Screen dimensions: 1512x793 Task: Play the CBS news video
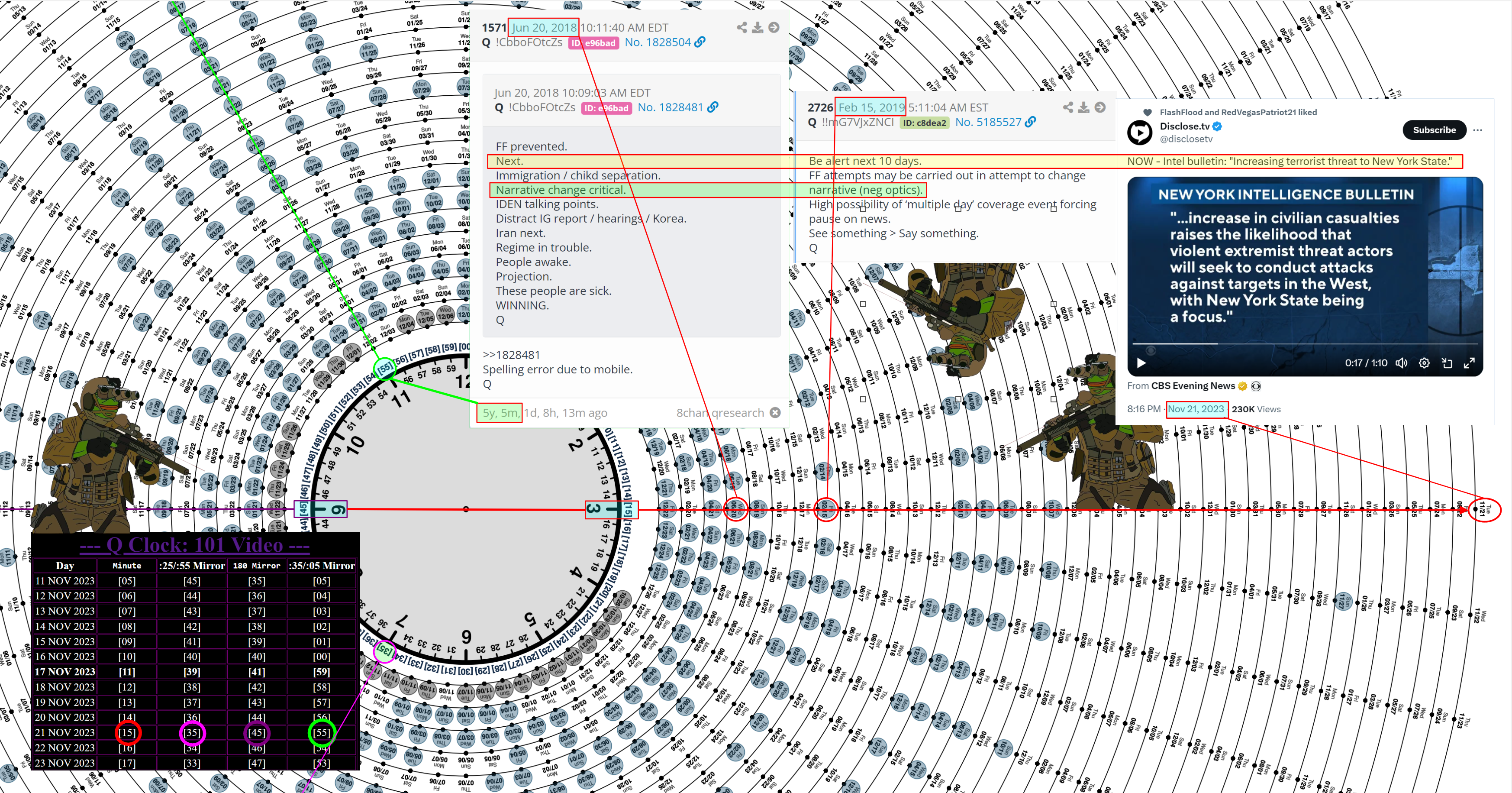pyautogui.click(x=1141, y=363)
